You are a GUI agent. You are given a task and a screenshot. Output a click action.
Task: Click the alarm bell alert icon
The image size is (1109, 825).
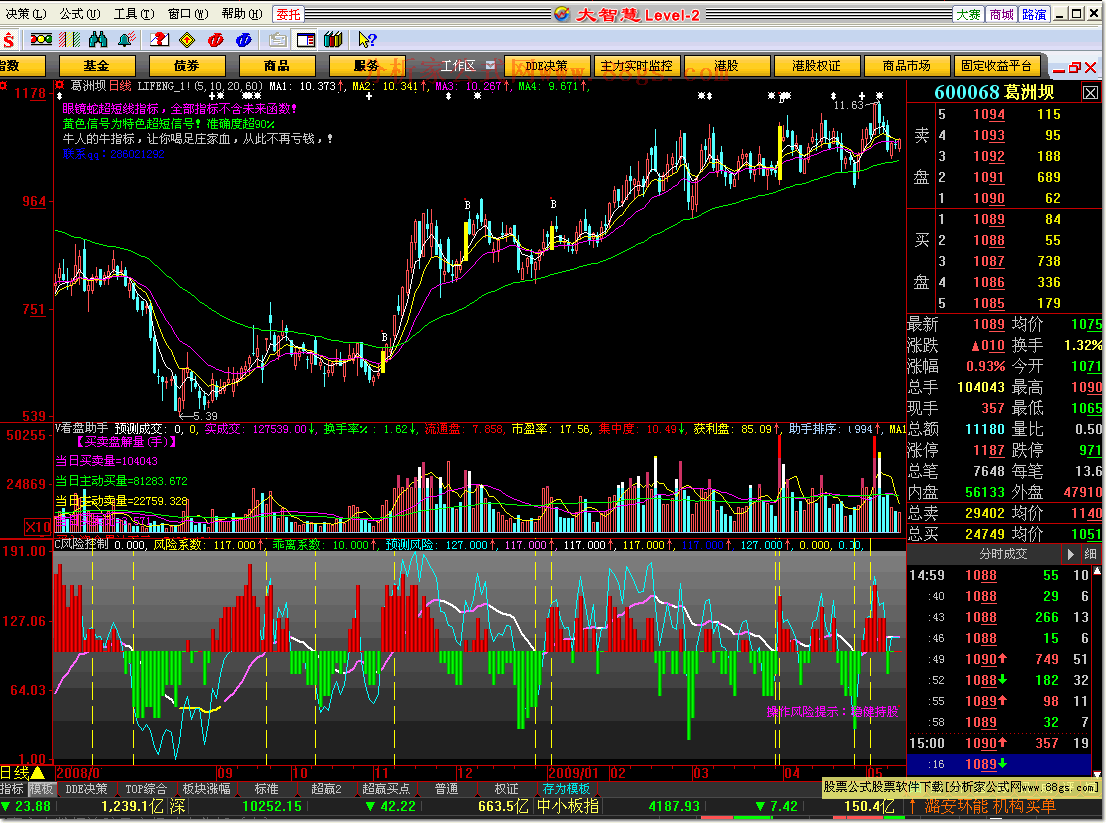tap(127, 40)
